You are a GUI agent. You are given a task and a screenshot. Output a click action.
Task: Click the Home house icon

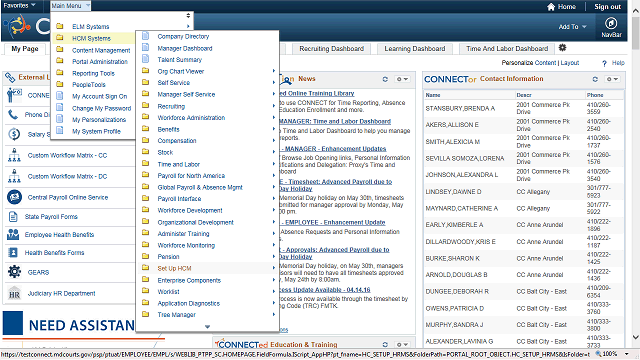[551, 7]
